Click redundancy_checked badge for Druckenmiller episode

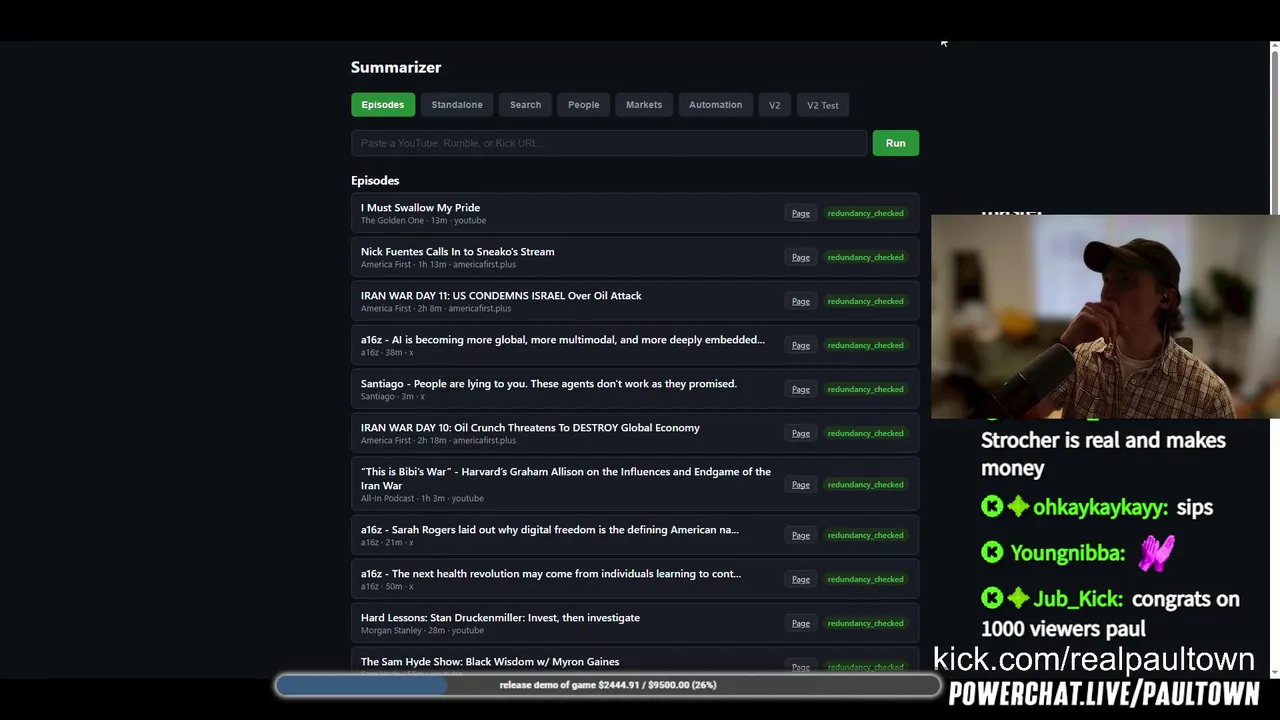(865, 623)
